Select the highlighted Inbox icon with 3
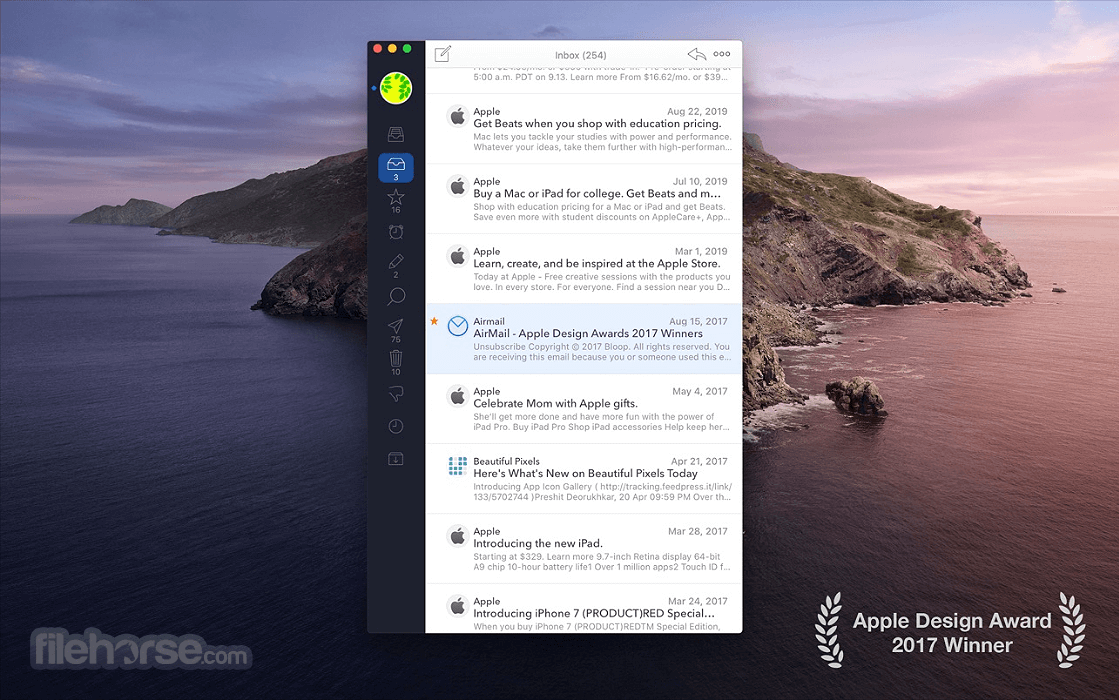 coord(396,168)
